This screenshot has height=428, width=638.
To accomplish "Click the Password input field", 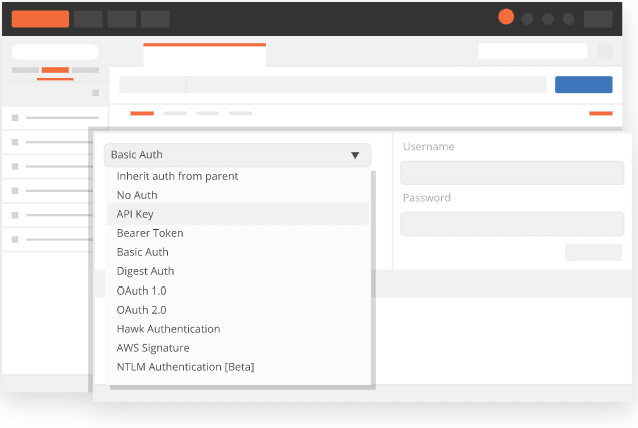I will 512,224.
